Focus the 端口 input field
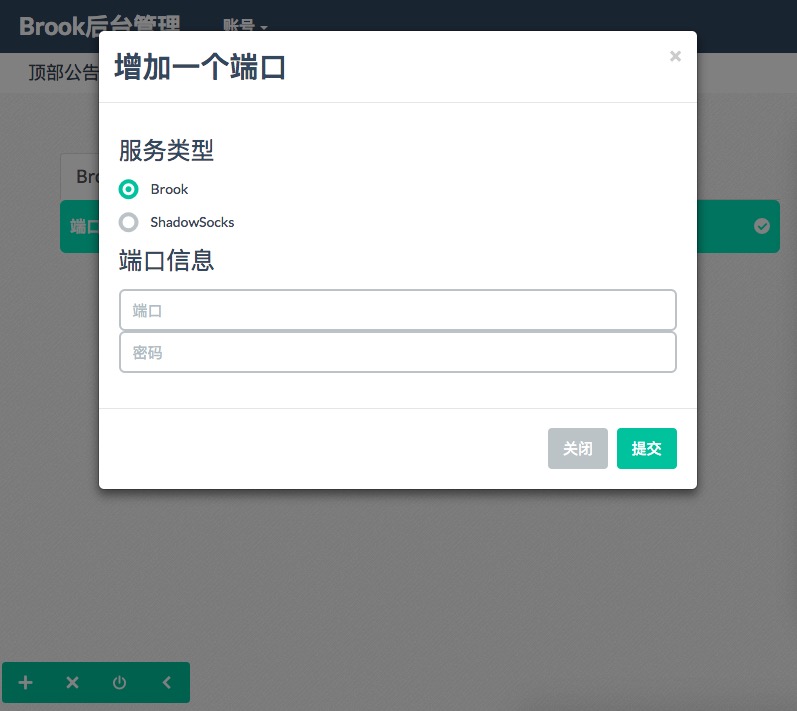This screenshot has width=797, height=711. [x=397, y=310]
